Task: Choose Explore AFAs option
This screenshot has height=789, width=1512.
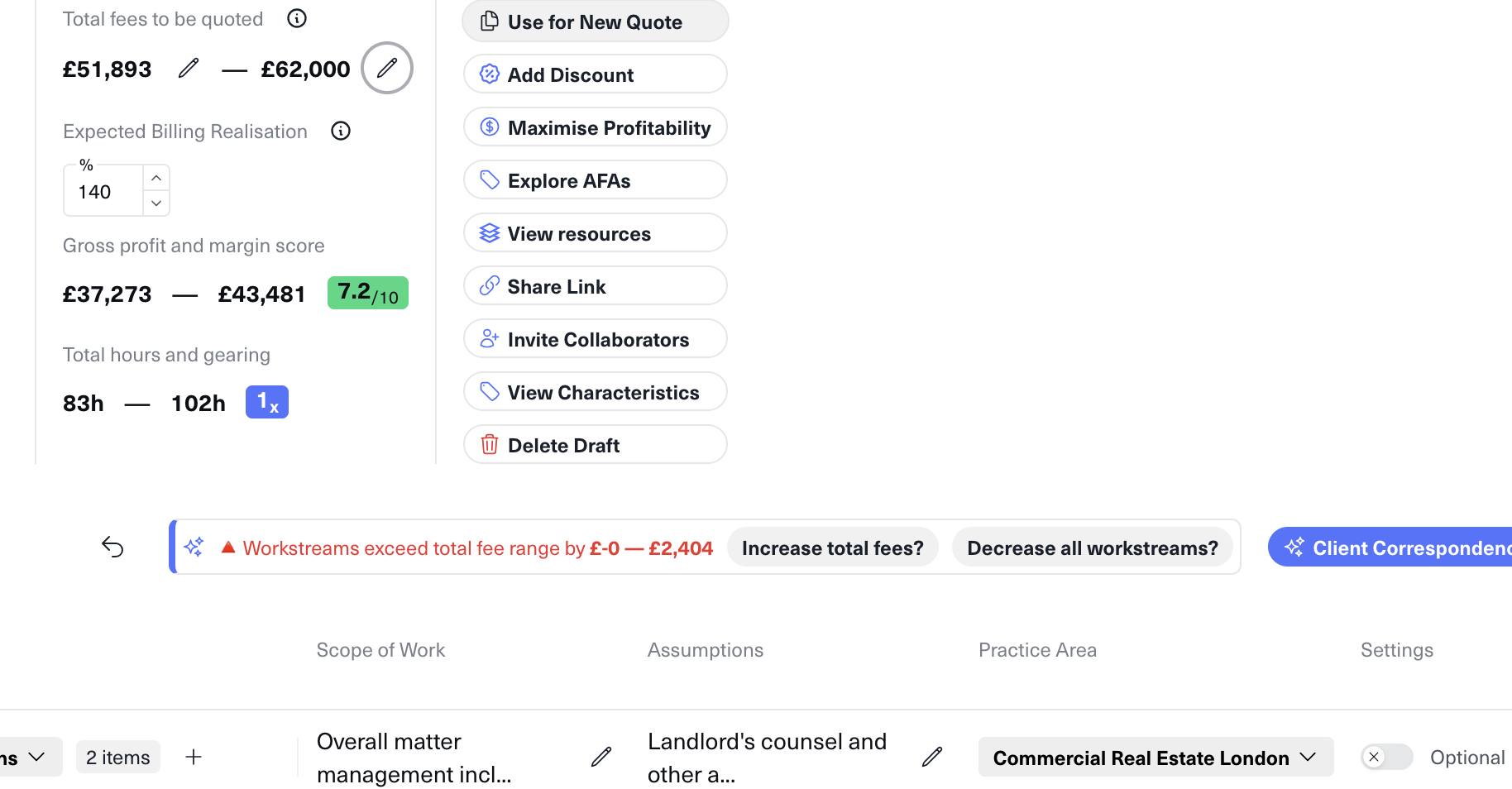Action: pos(595,180)
